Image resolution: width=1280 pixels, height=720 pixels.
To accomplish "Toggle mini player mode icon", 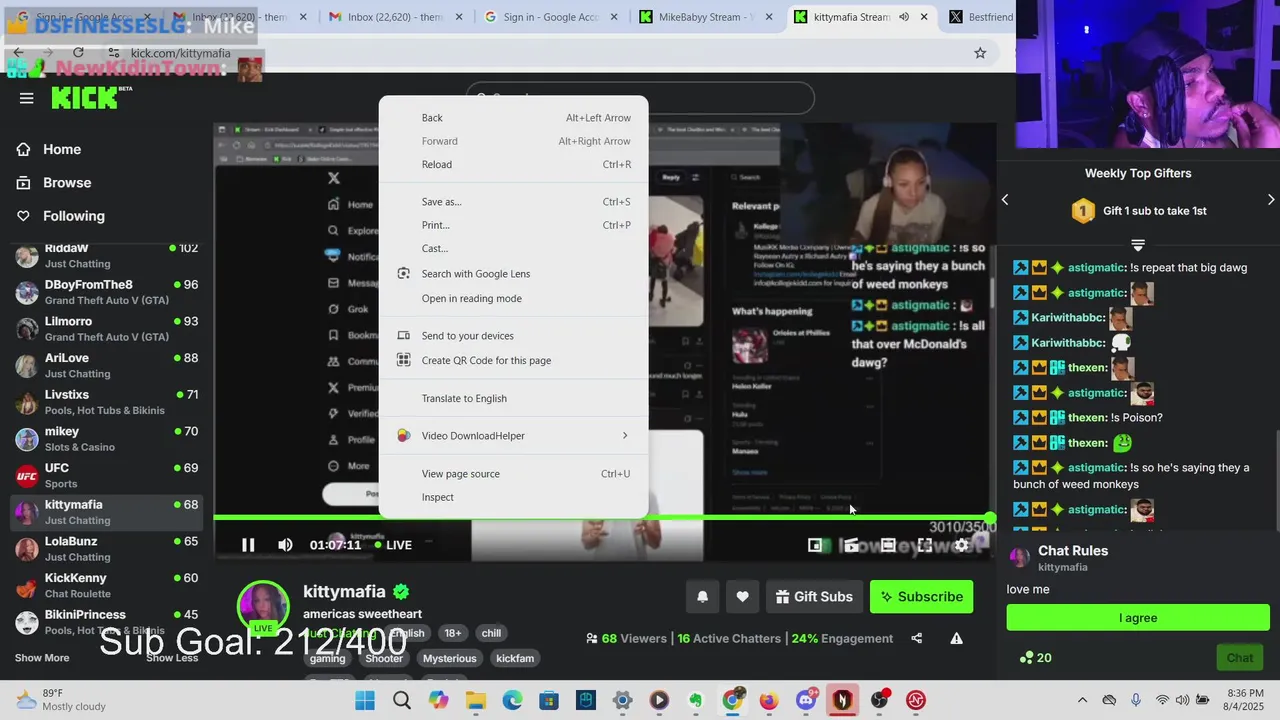I will 815,545.
